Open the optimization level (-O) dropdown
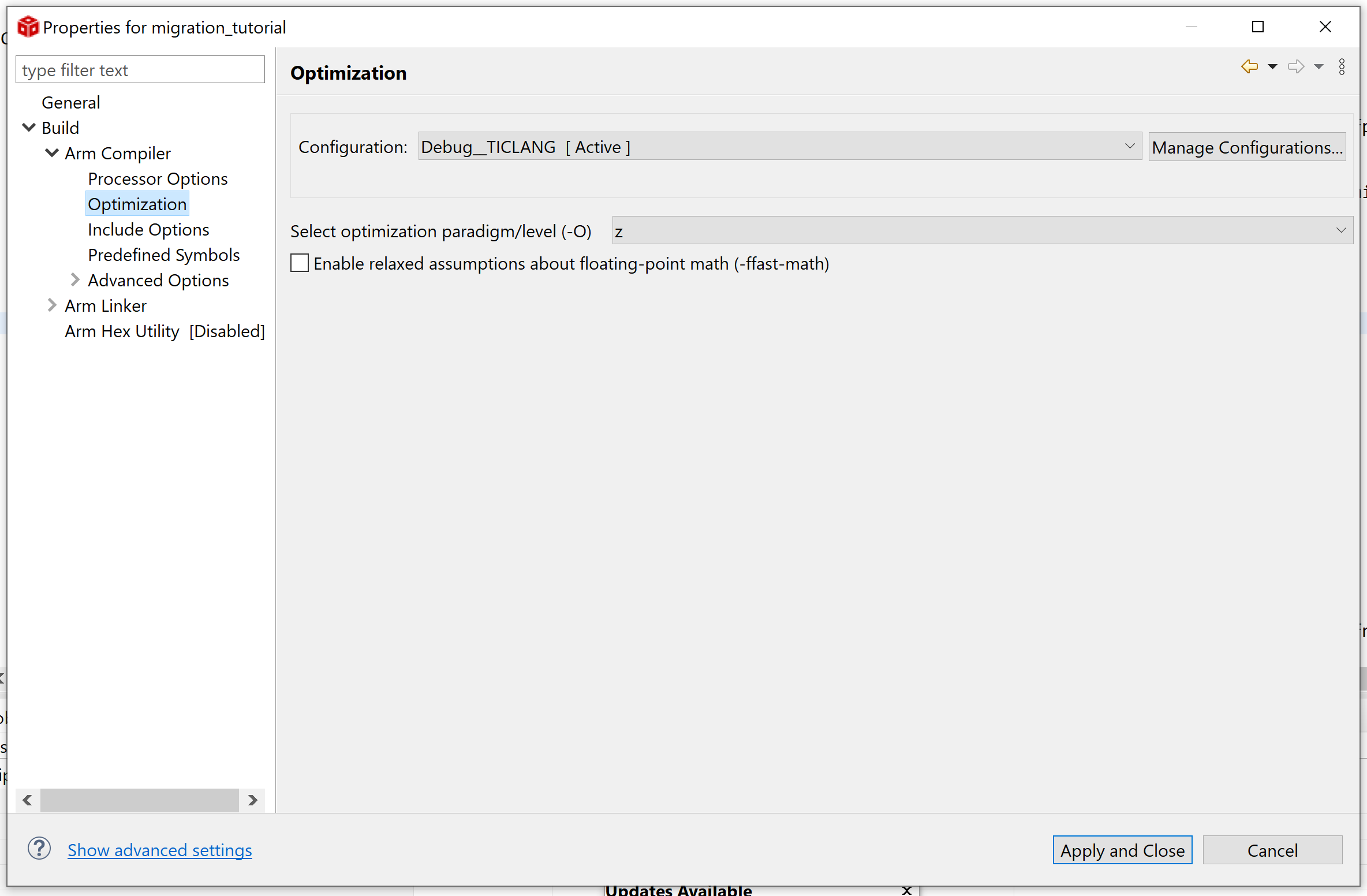The image size is (1367, 896). (x=981, y=230)
